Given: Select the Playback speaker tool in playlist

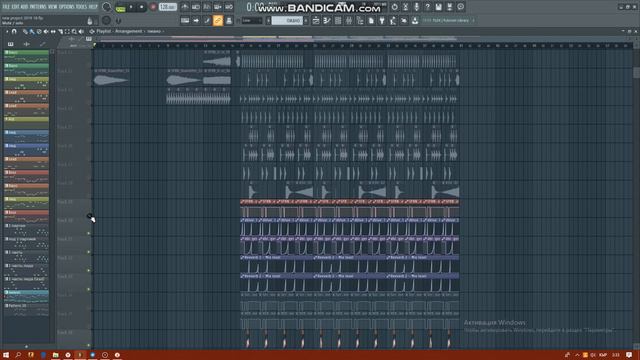Looking at the screenshot, I should pos(81,31).
